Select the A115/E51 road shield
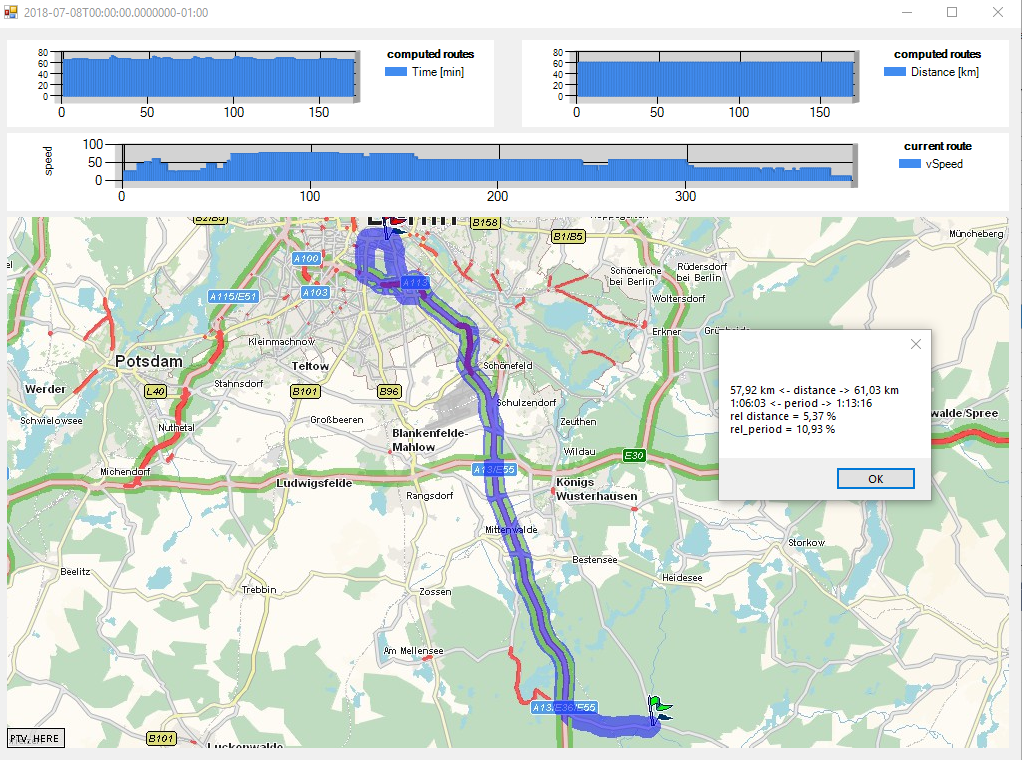The height and width of the screenshot is (760, 1022). point(233,296)
